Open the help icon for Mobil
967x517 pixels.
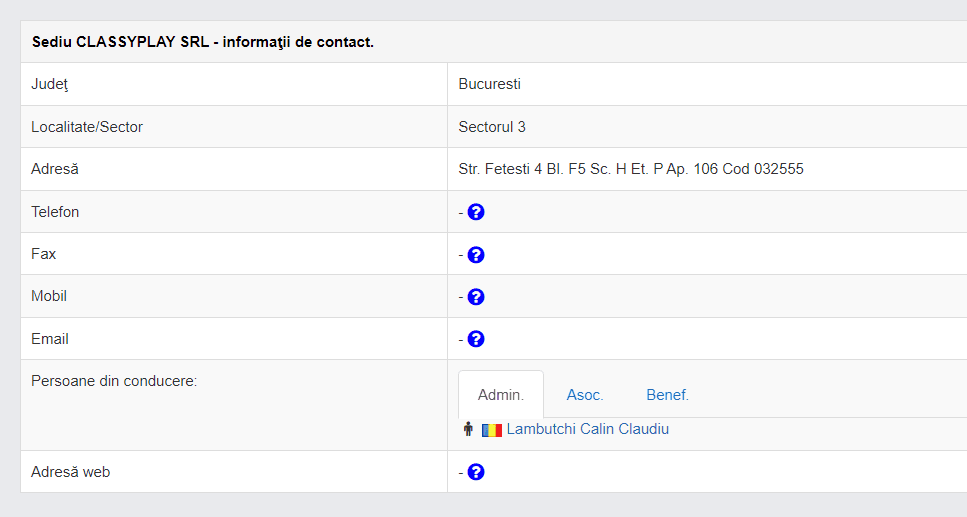[475, 297]
